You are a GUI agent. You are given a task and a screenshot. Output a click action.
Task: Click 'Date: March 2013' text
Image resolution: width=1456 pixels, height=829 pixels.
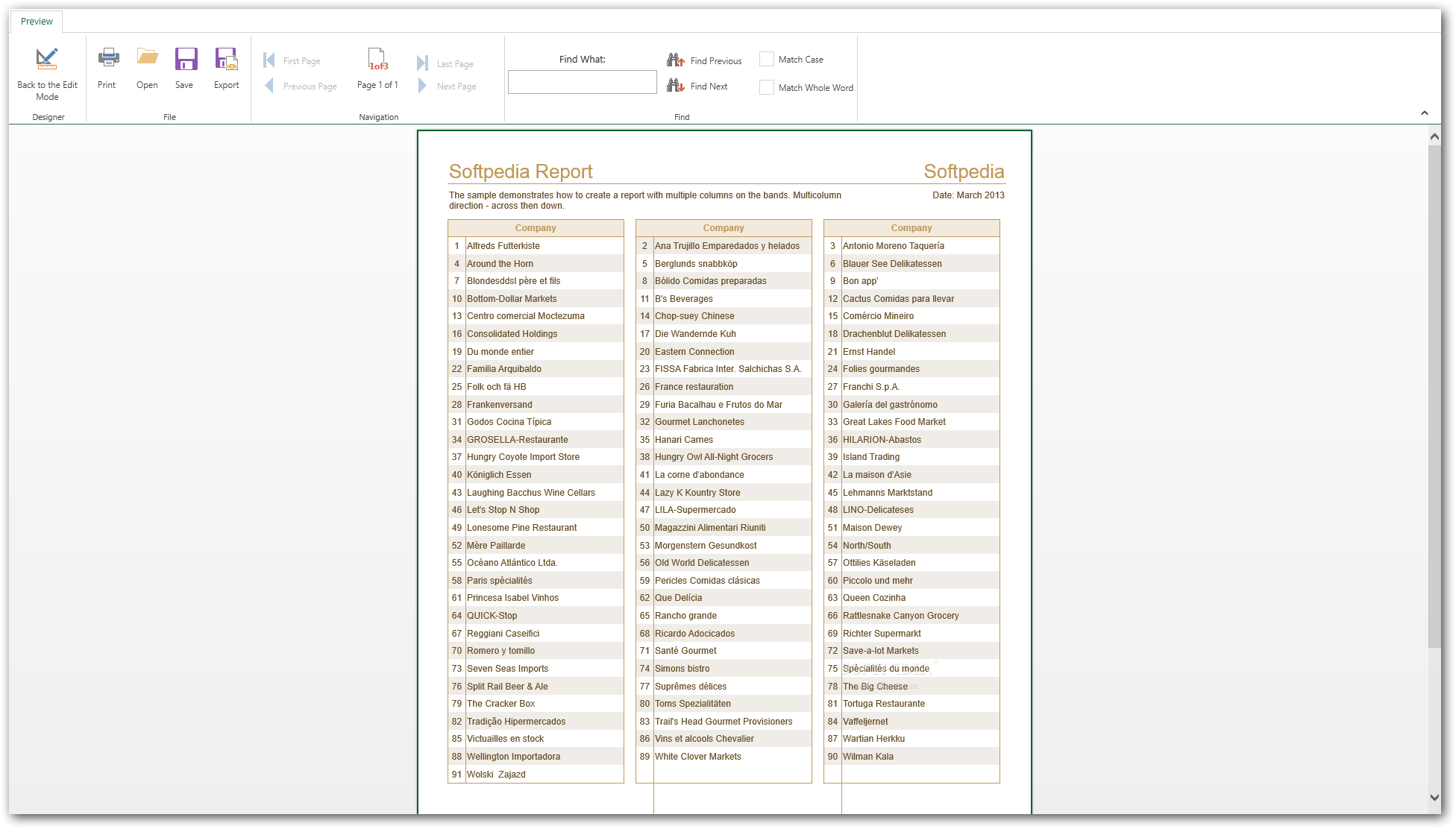(x=968, y=195)
